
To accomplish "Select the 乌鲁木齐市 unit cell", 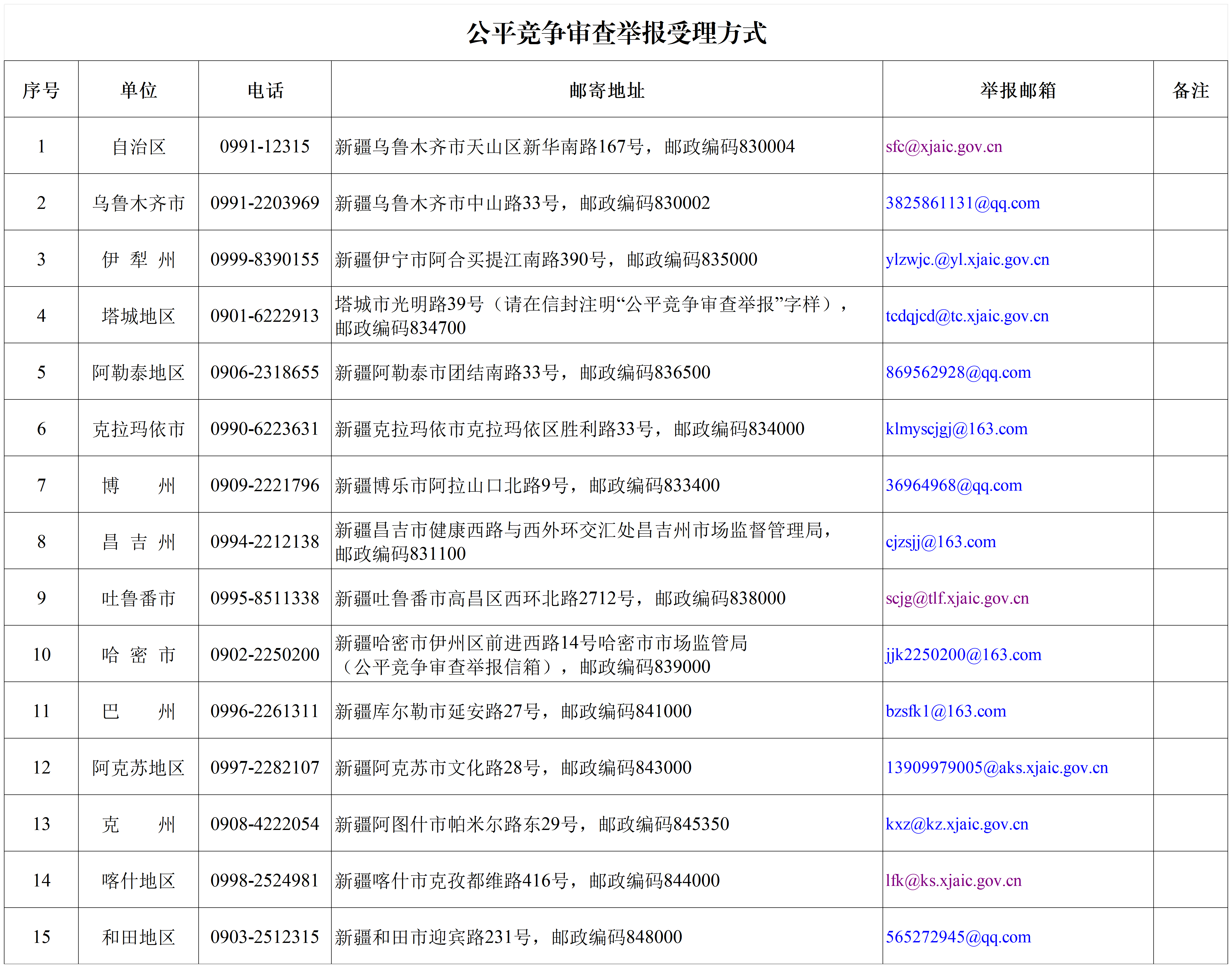I will [x=138, y=203].
